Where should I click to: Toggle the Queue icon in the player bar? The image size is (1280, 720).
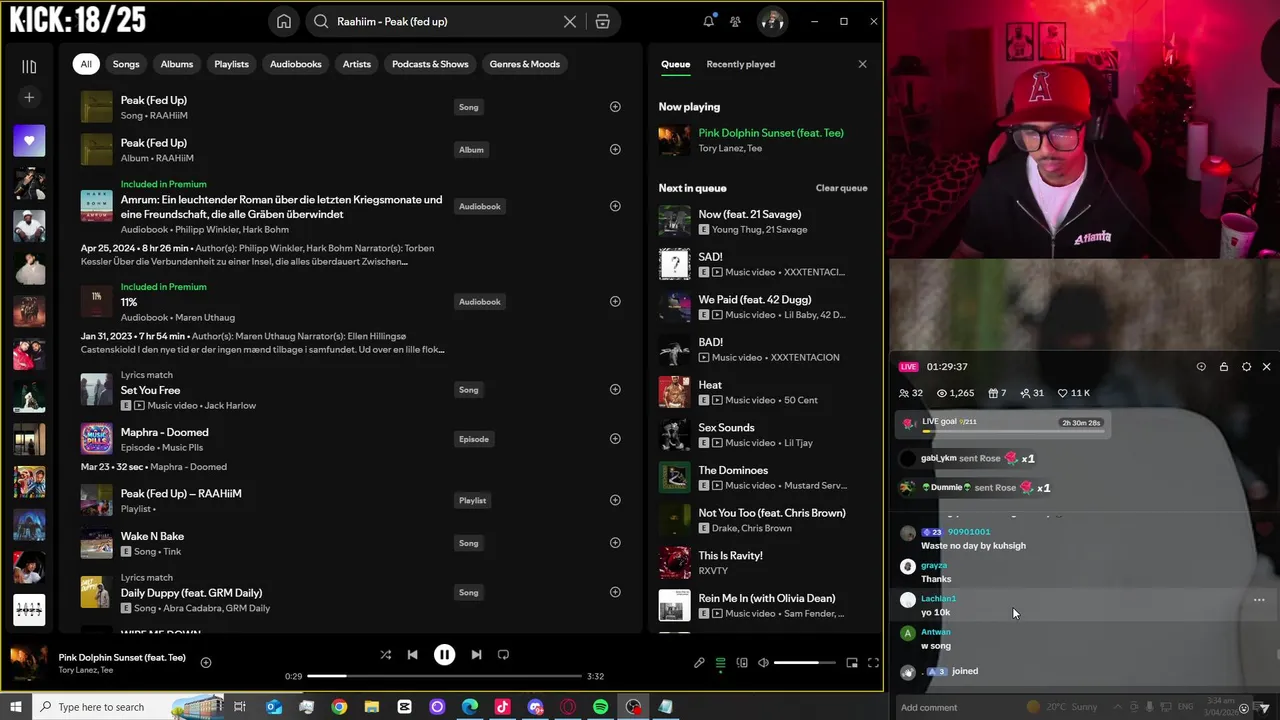tap(720, 662)
